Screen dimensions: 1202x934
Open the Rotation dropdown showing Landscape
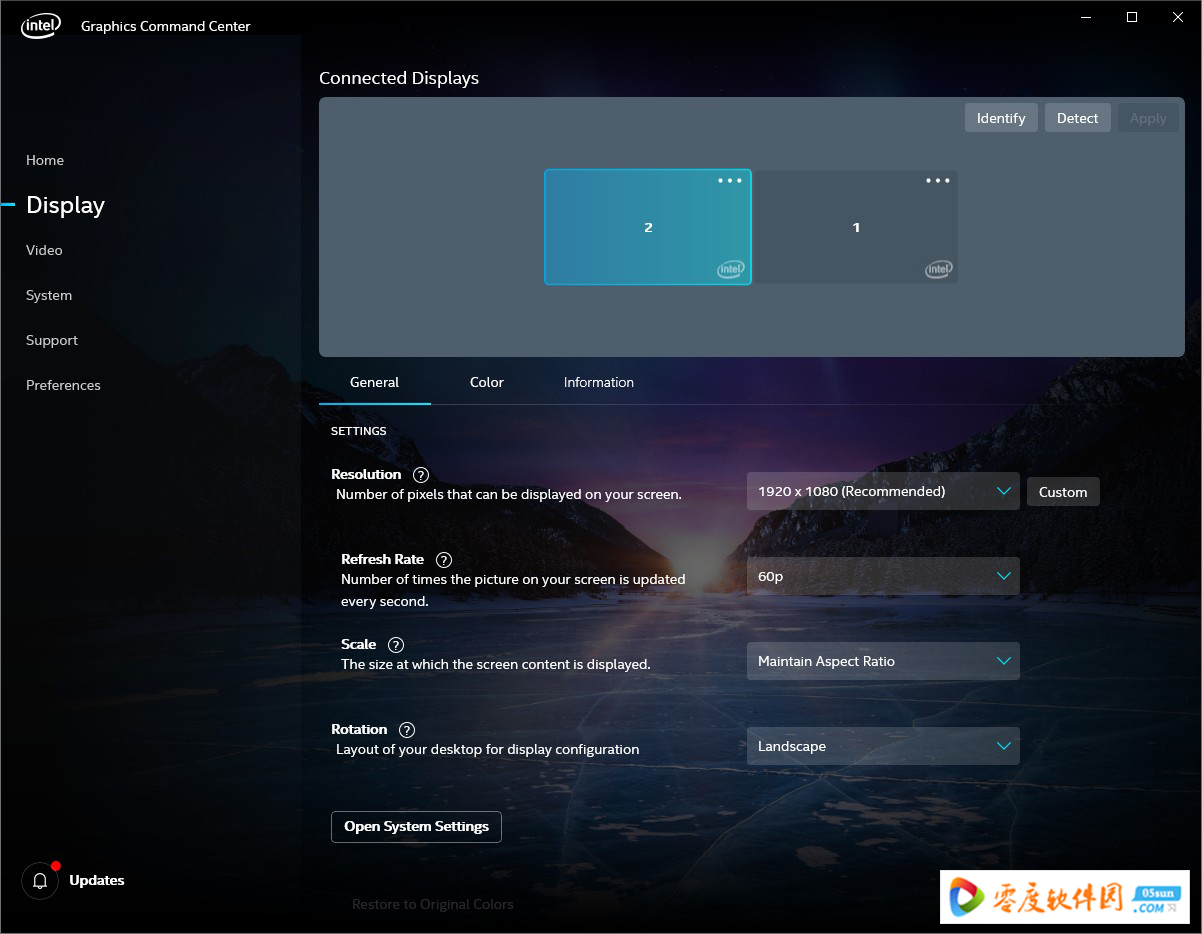click(883, 746)
